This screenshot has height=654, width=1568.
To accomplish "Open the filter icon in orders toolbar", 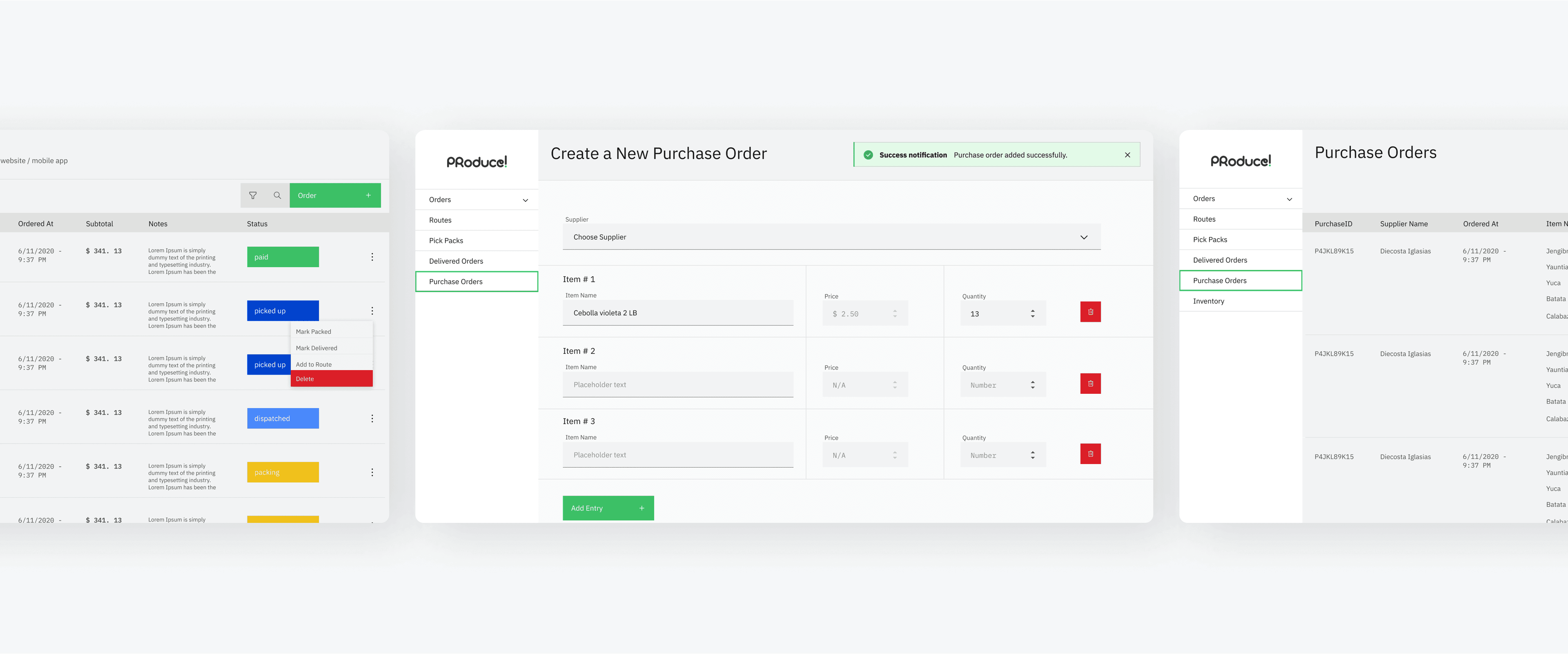I will (x=253, y=196).
